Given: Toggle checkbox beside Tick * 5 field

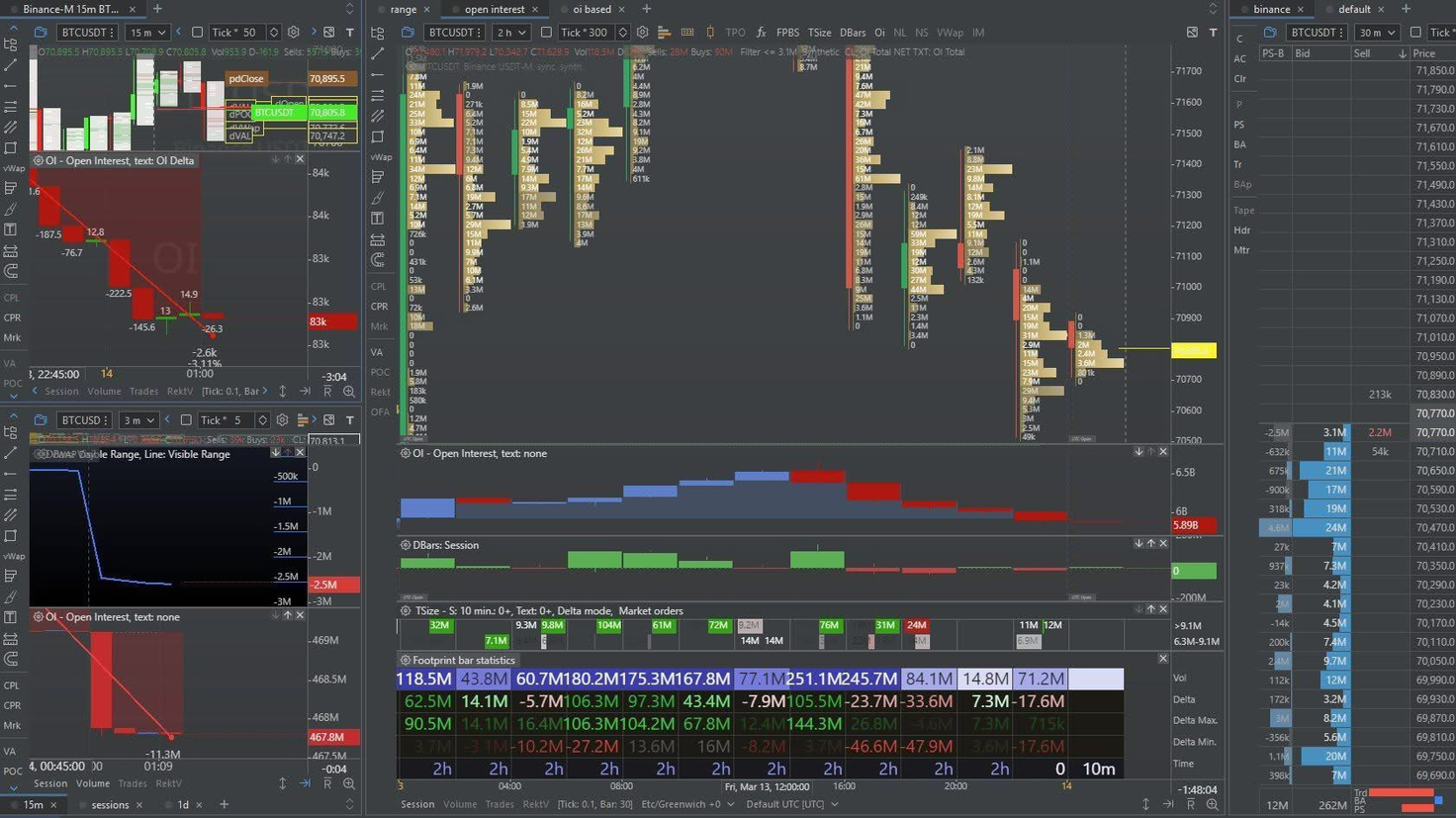Looking at the screenshot, I should [186, 420].
